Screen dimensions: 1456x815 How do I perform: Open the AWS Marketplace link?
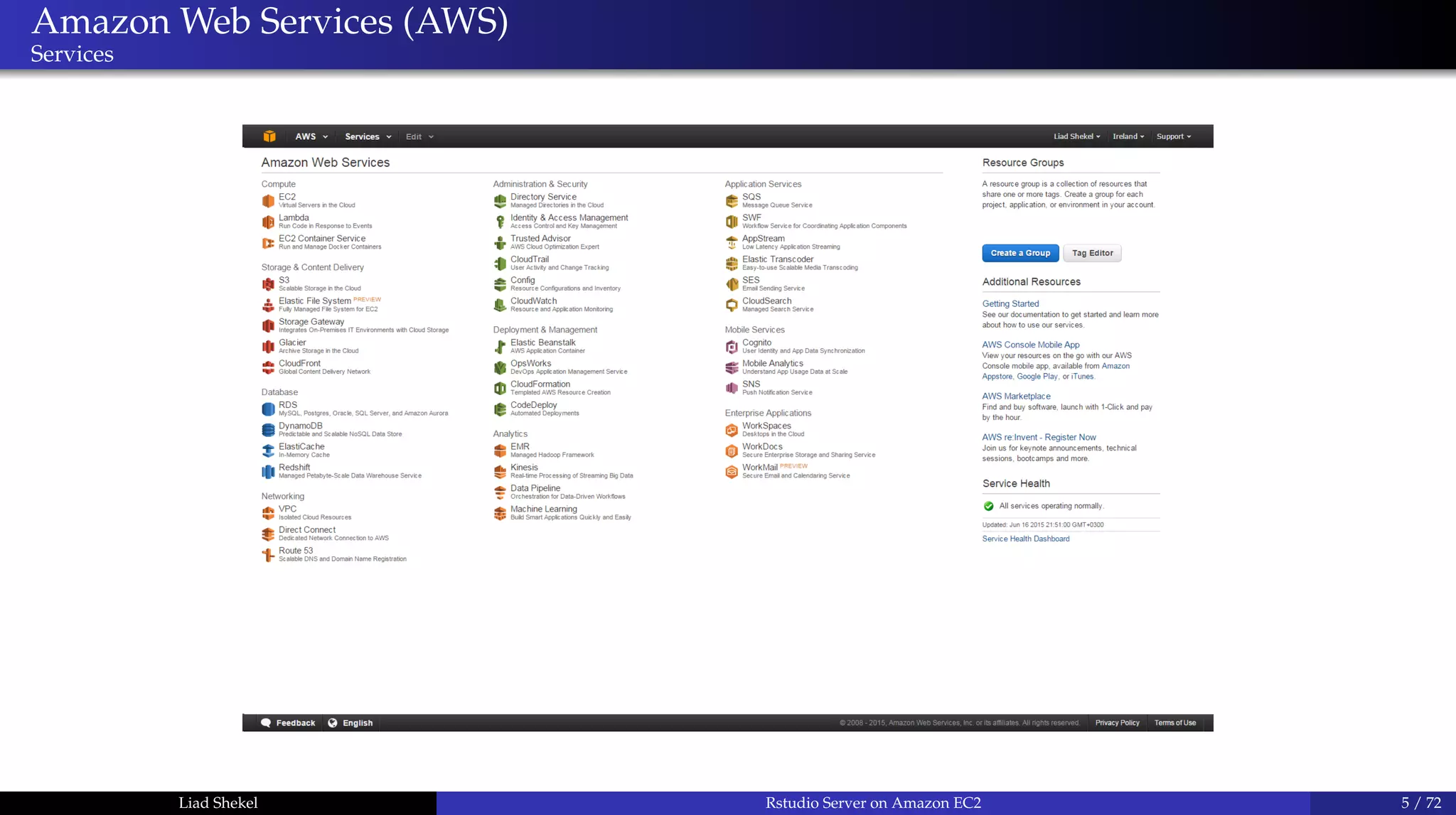(x=1016, y=396)
